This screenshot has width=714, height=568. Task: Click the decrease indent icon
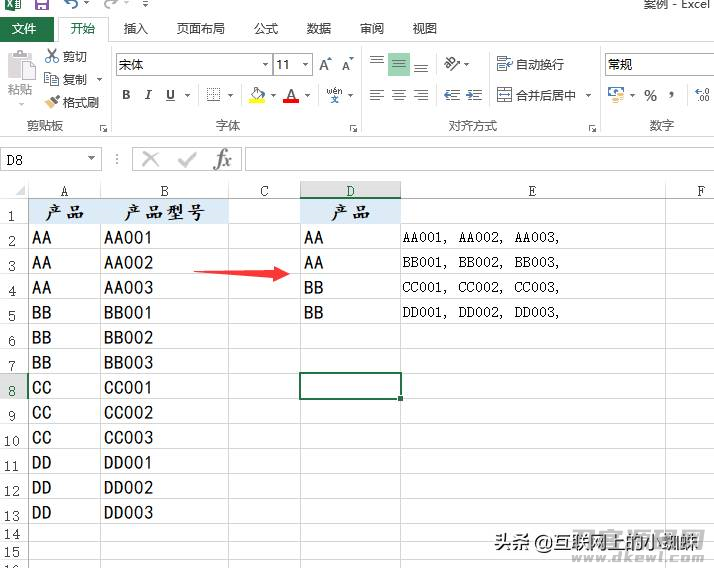(452, 95)
